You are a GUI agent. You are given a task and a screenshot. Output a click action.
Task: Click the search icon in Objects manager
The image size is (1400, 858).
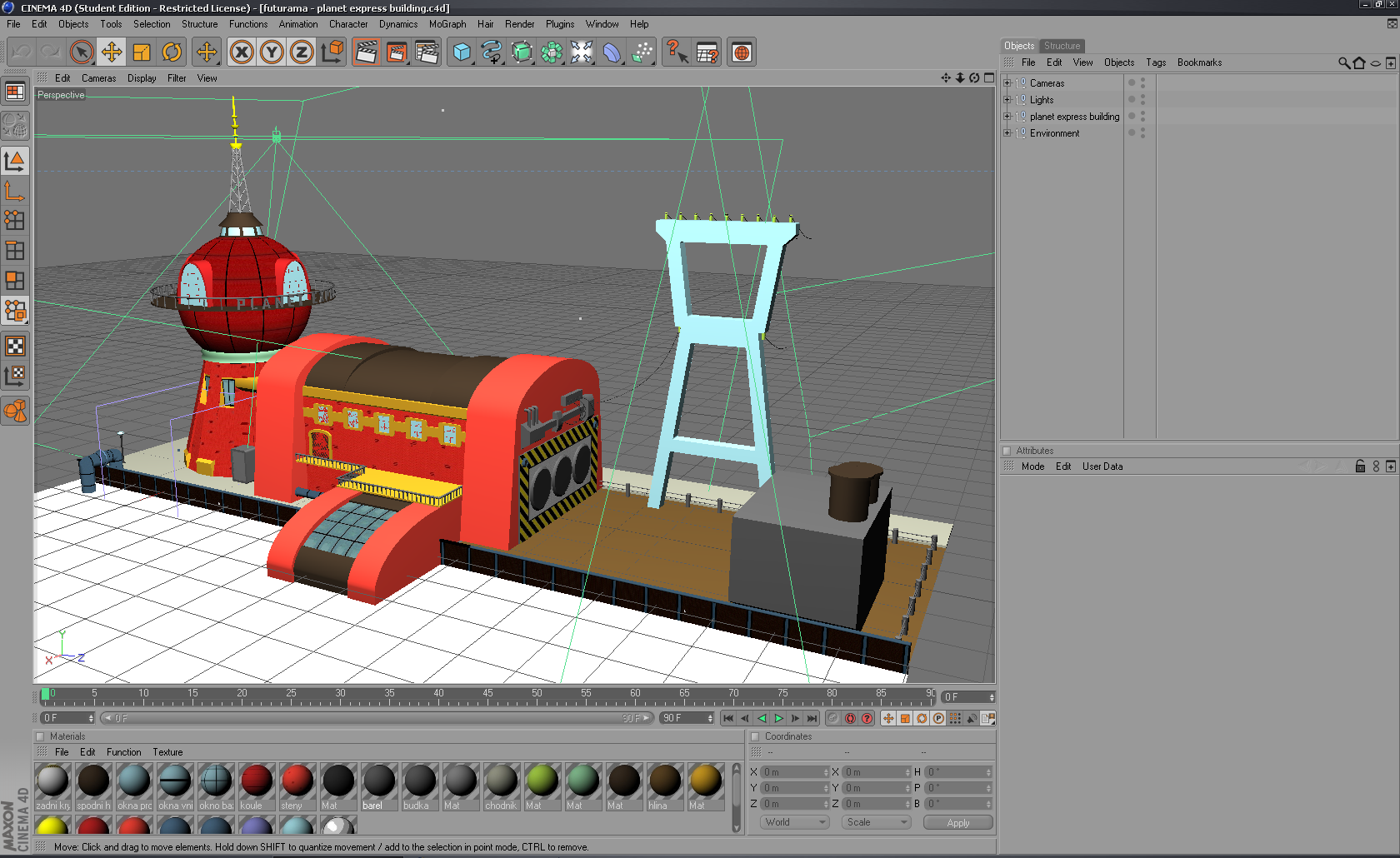coord(1343,63)
